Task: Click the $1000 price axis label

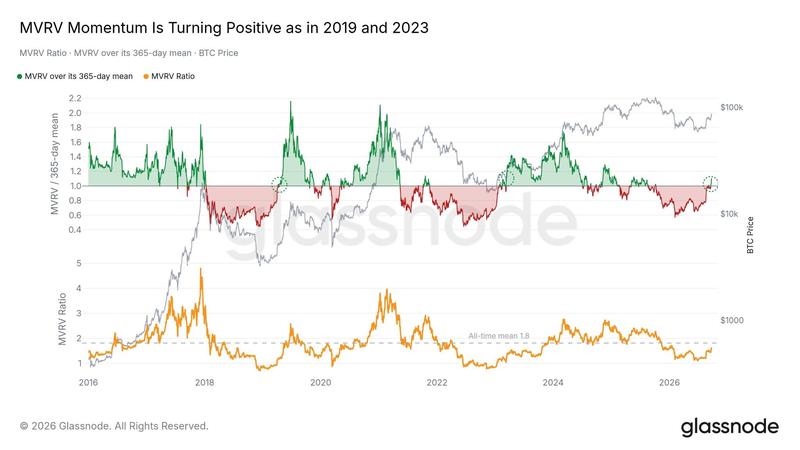Action: click(x=732, y=320)
